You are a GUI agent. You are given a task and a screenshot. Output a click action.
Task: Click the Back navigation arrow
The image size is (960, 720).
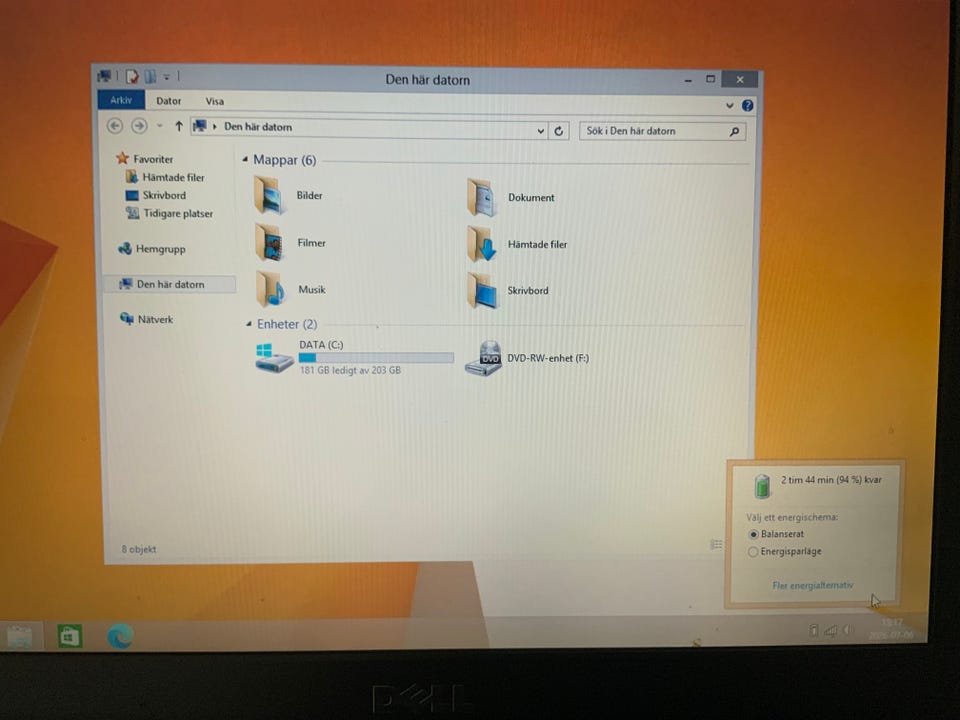click(114, 126)
